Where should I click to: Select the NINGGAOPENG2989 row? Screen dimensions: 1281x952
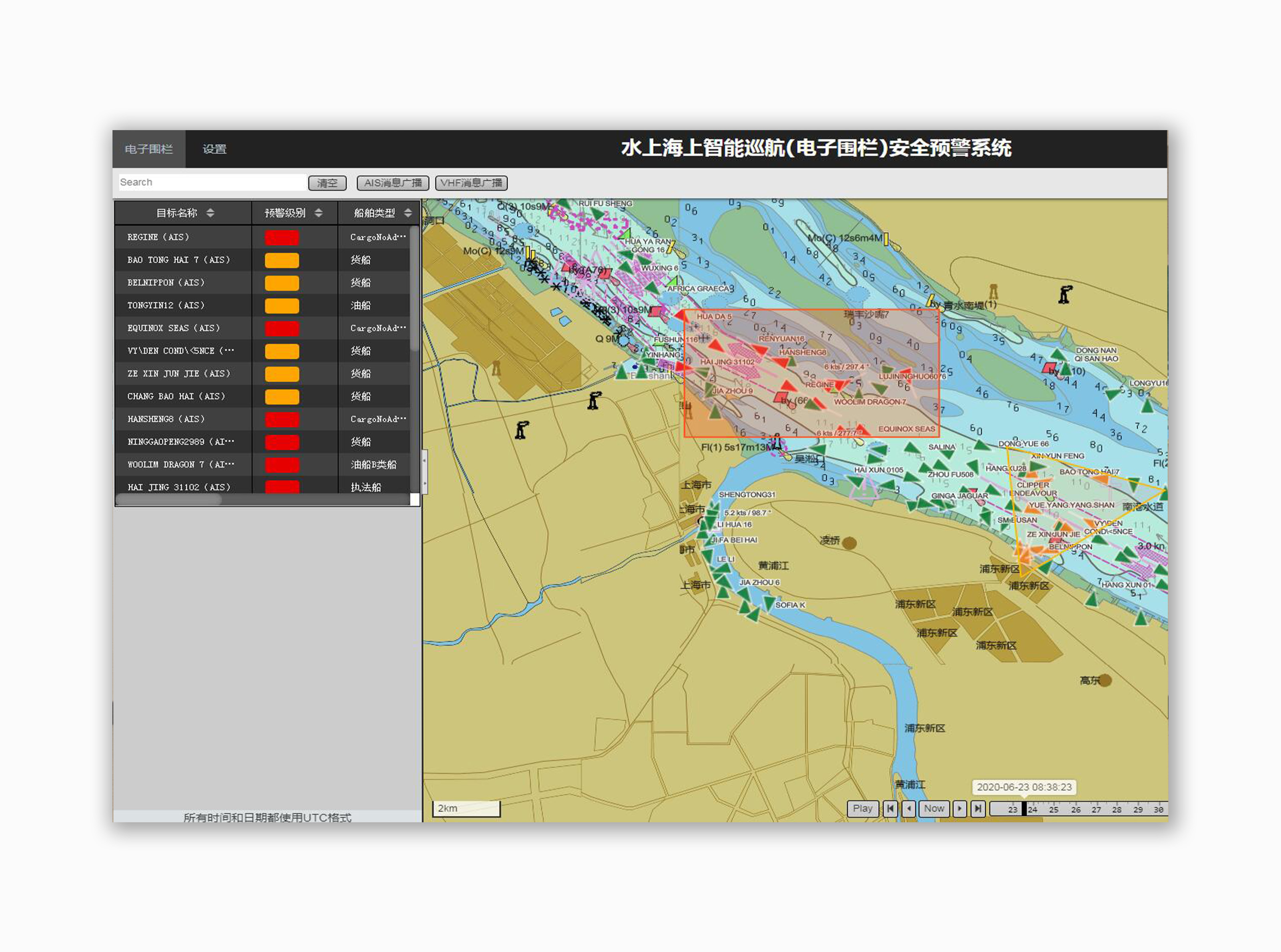click(262, 442)
